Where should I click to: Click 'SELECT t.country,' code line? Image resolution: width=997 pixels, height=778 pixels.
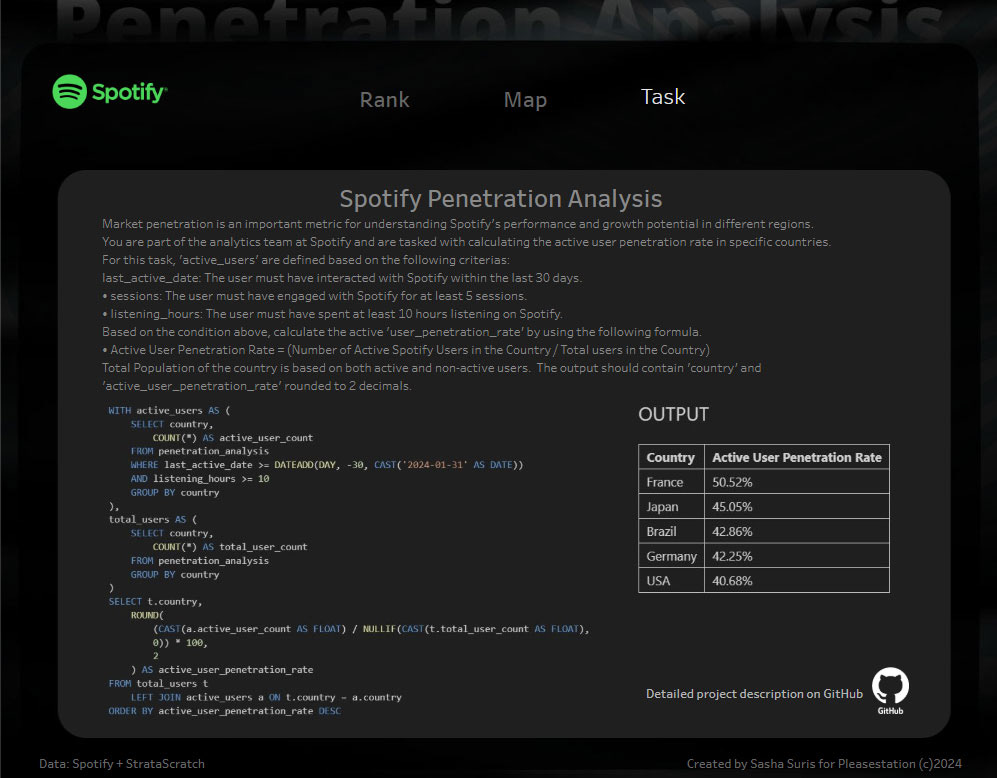pyautogui.click(x=155, y=601)
